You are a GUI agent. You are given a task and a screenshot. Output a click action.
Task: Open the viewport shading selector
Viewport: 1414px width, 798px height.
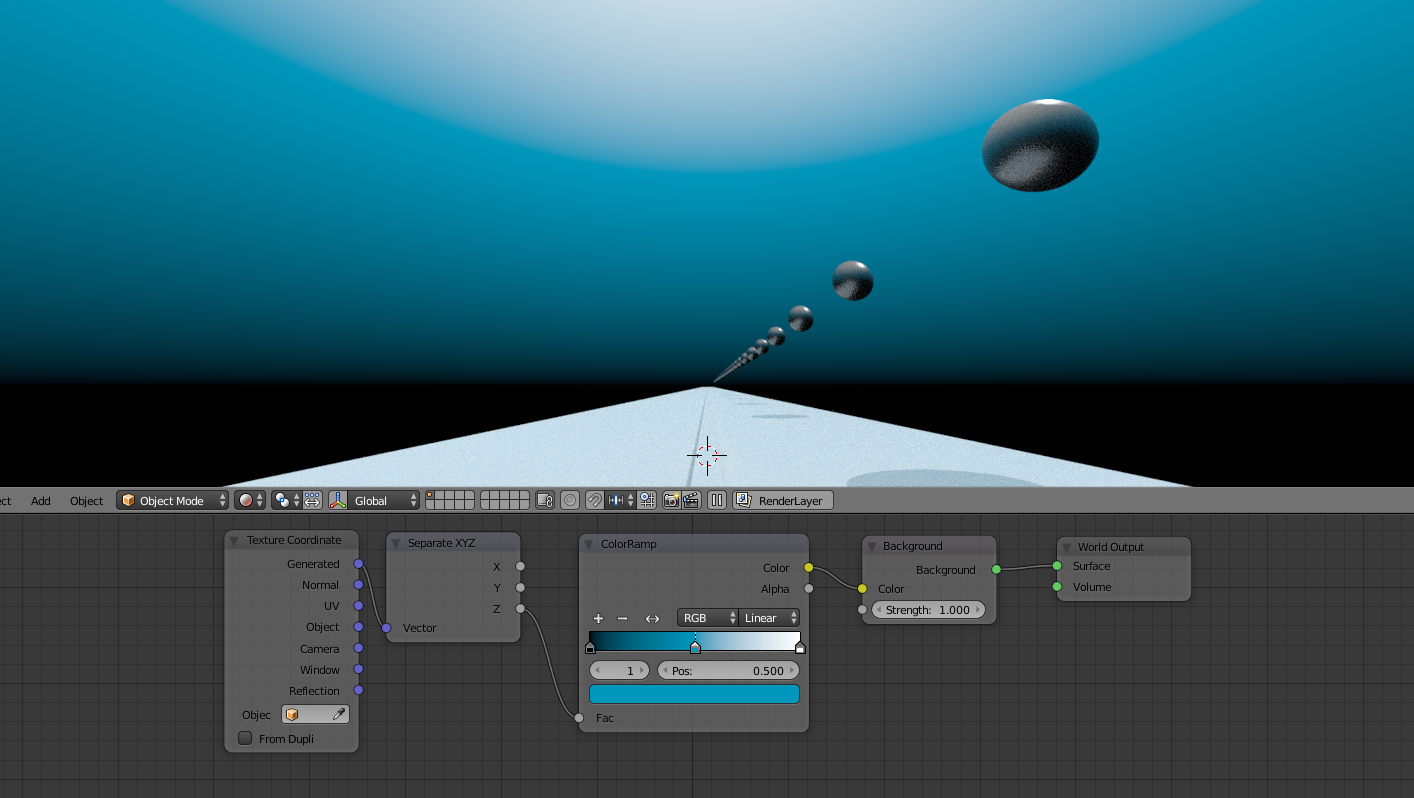(249, 500)
